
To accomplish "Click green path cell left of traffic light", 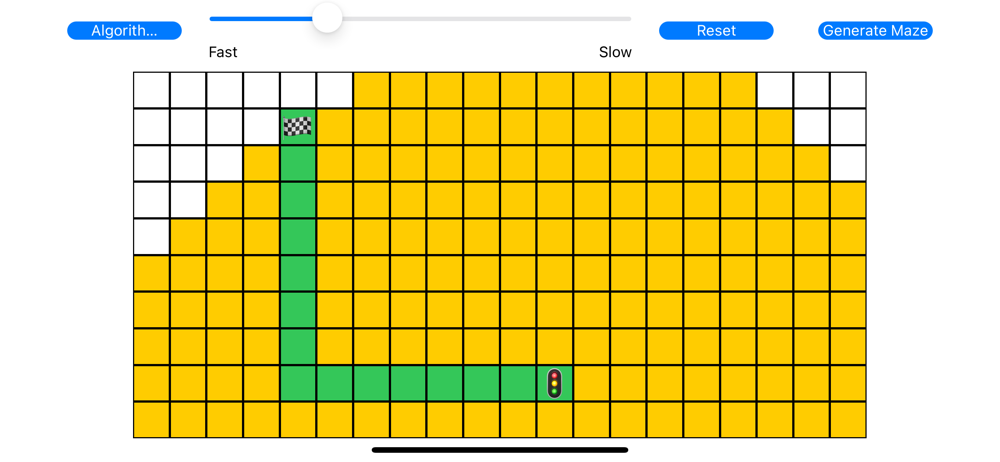I will point(518,383).
